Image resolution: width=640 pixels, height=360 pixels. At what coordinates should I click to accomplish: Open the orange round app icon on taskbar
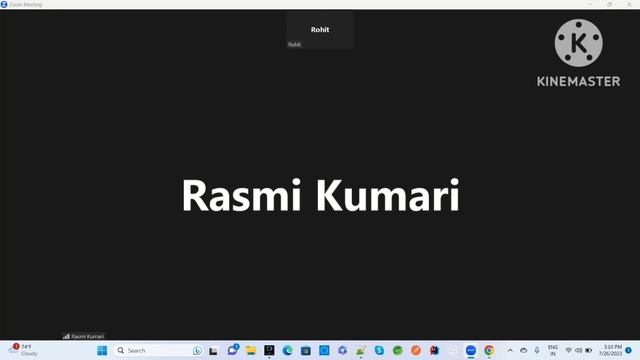click(416, 350)
